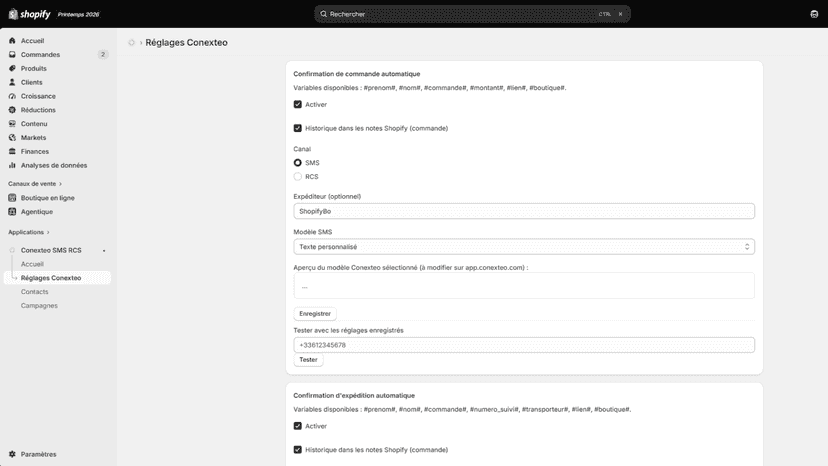Focus the Rechercher search bar
The image size is (828, 466).
[x=472, y=14]
